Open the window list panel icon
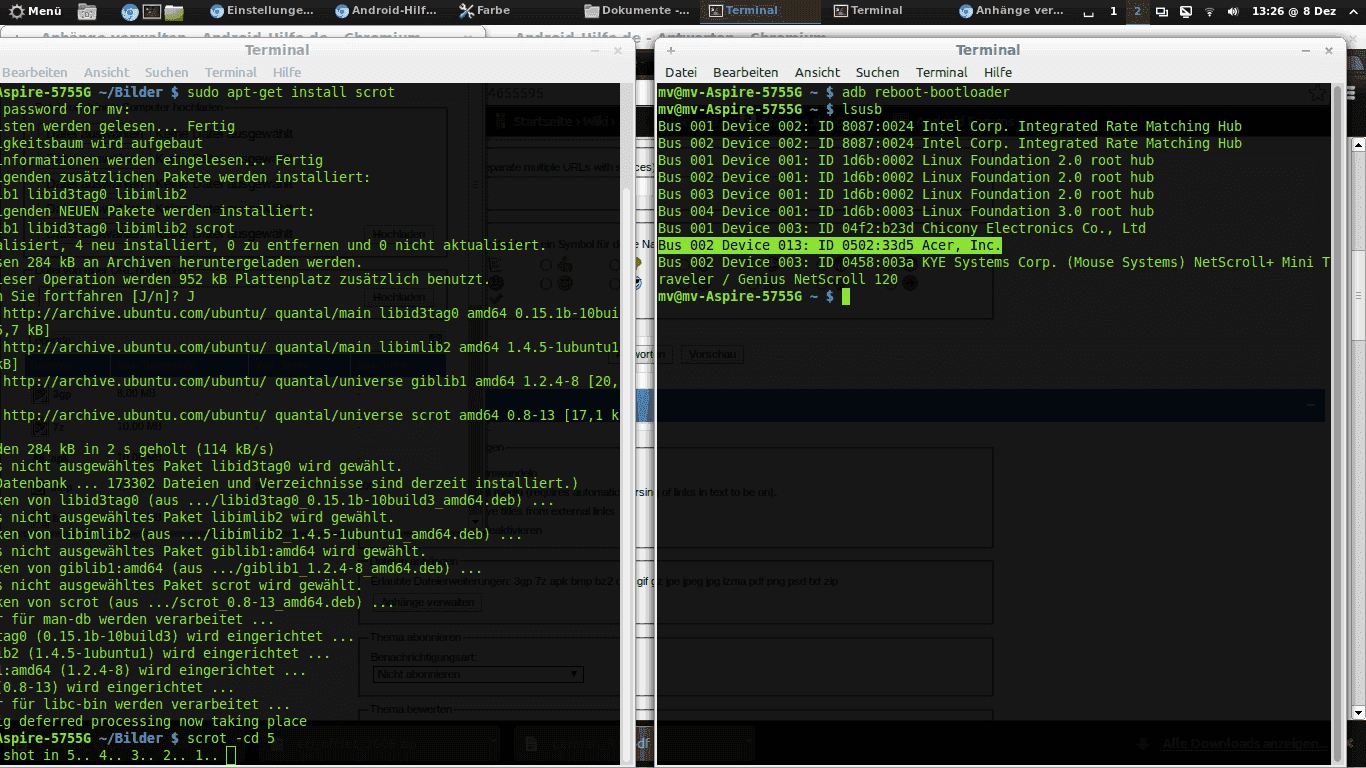This screenshot has width=1366, height=768. click(x=1162, y=12)
